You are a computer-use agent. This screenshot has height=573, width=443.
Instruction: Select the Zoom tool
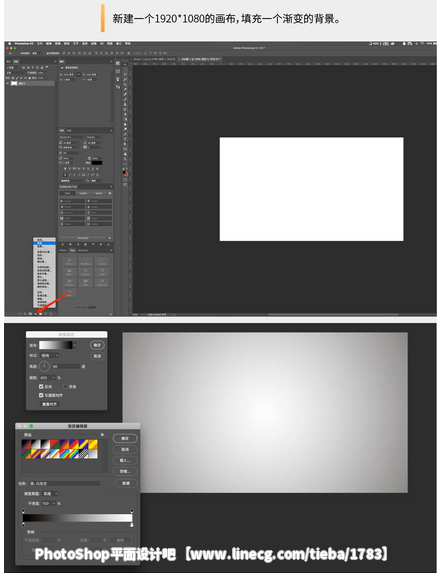click(125, 159)
